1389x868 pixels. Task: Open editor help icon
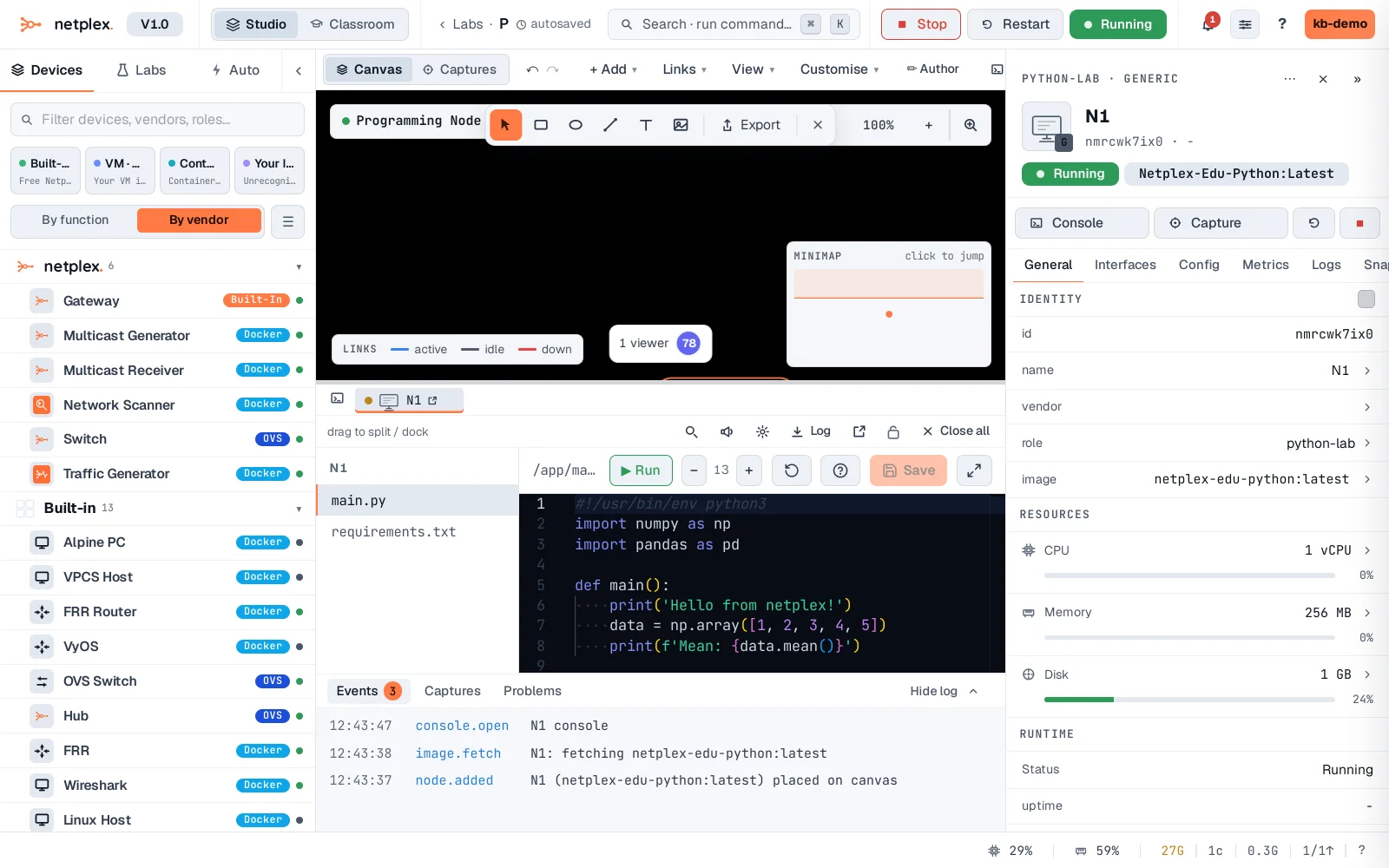click(840, 470)
